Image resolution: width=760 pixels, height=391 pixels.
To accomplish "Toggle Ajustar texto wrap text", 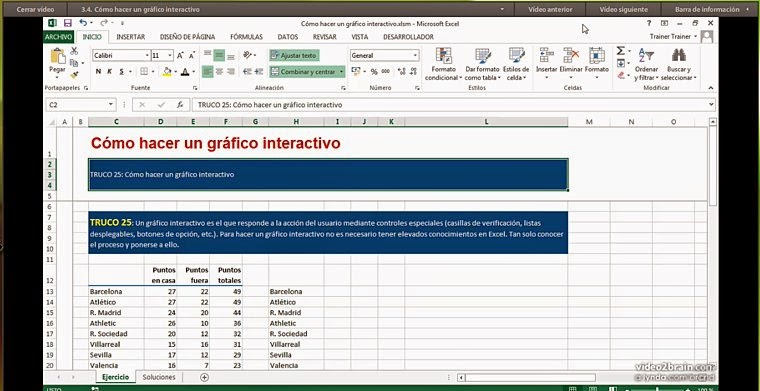I will pos(294,55).
